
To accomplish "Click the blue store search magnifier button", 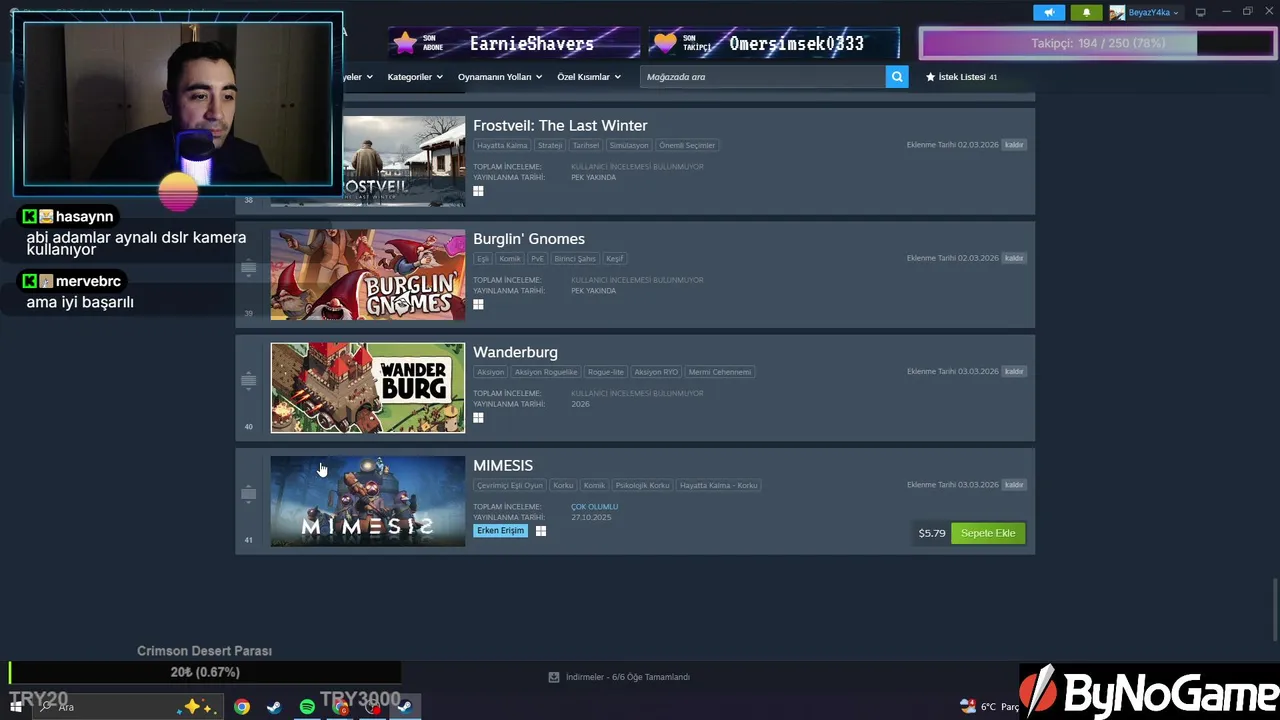I will [897, 77].
